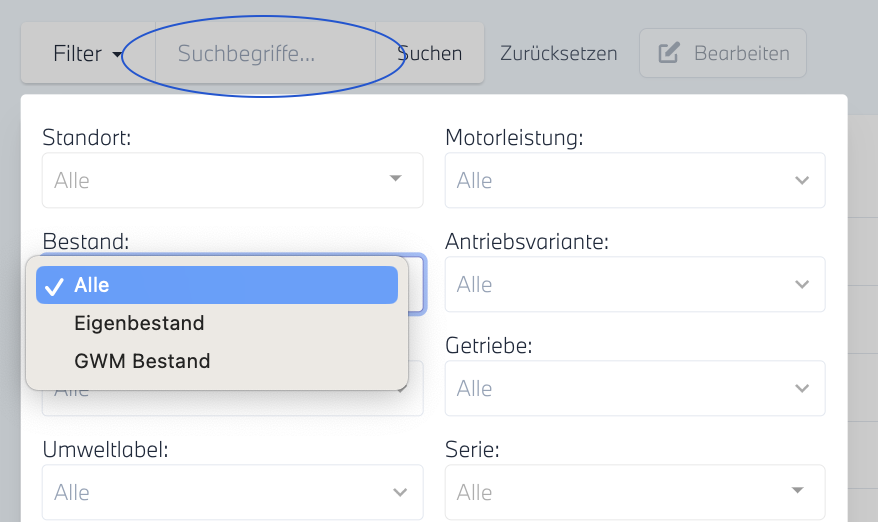Screen dimensions: 878x522
Task: Expand the Serie dropdown
Action: (x=634, y=492)
